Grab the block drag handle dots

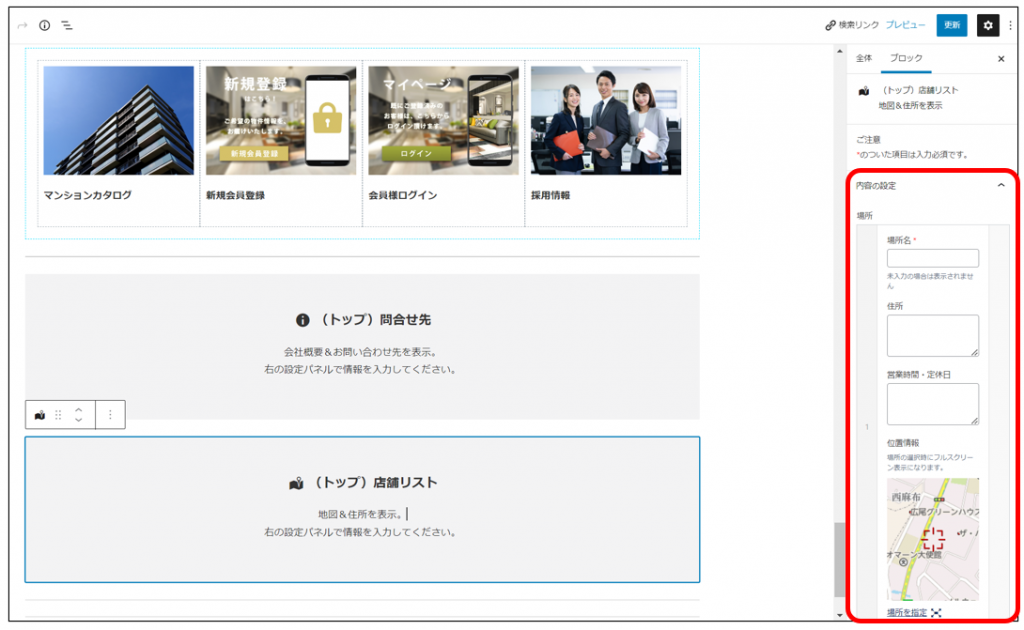(x=58, y=414)
